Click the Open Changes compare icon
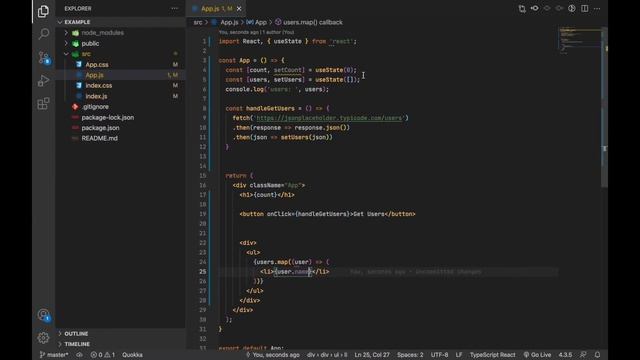Screen dimensions: 640x360 coord(522,9)
